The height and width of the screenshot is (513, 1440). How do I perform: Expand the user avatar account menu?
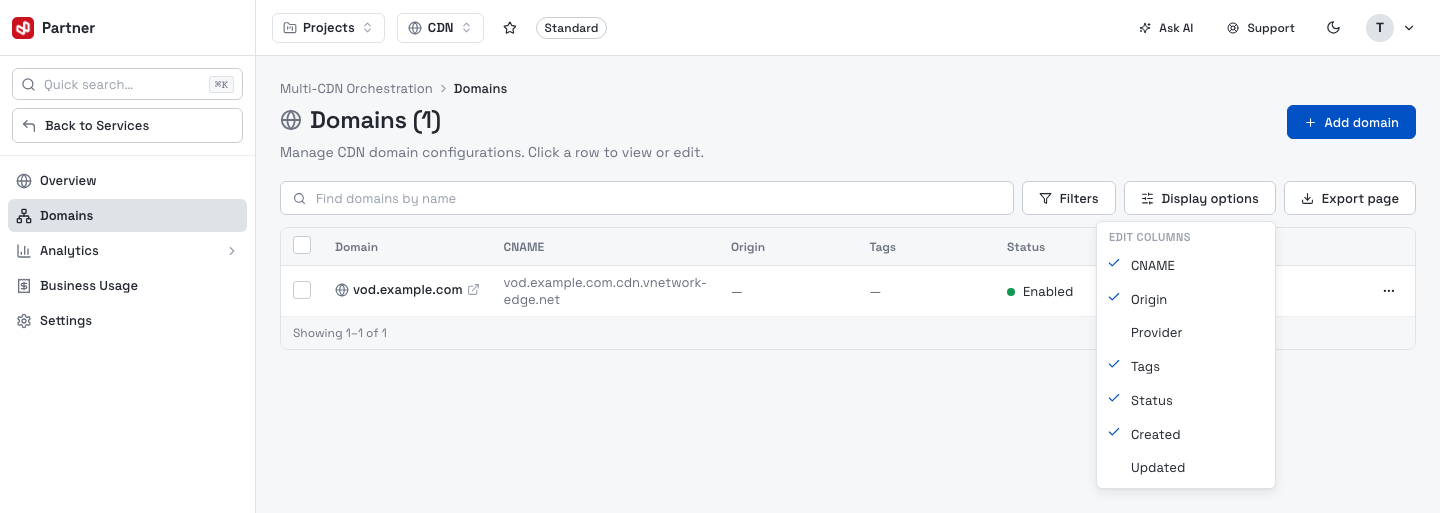tap(1390, 28)
